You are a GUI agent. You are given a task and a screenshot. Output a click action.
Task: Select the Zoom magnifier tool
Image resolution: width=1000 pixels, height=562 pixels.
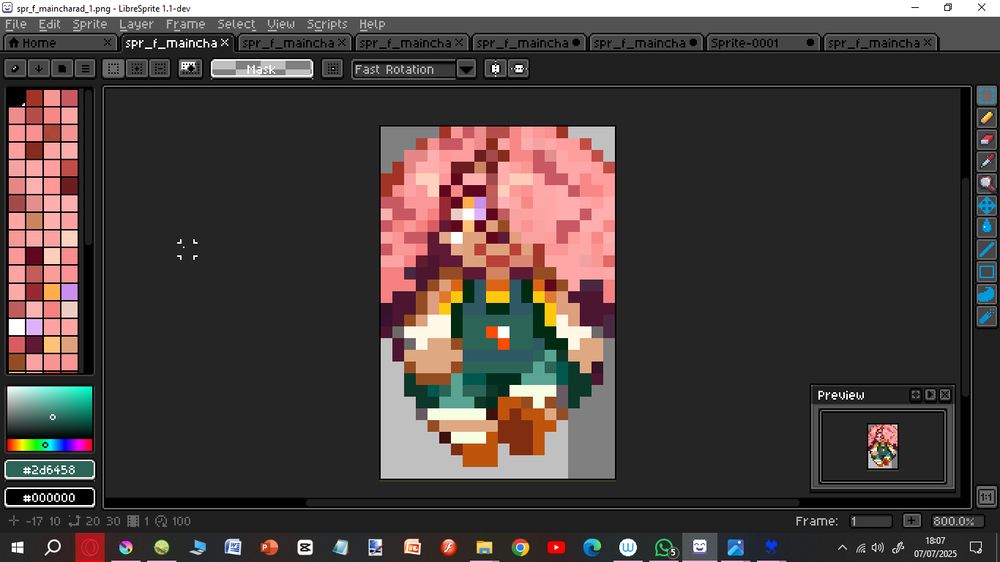click(x=986, y=184)
